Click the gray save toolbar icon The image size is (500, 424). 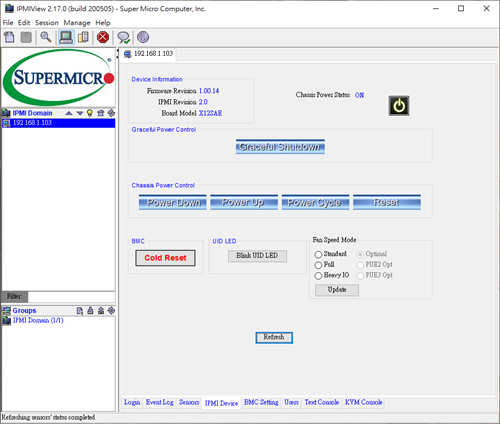pos(26,37)
